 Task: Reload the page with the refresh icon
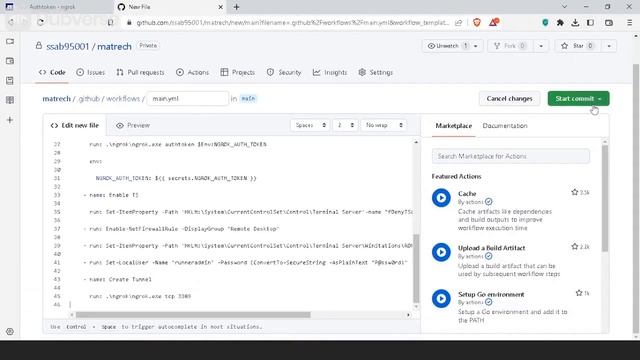pyautogui.click(x=40, y=22)
